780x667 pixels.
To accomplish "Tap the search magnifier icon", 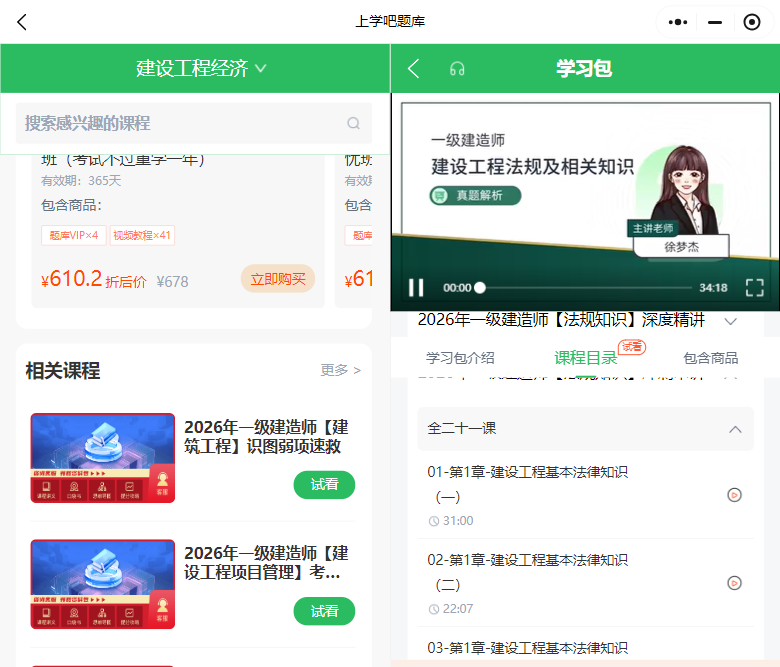I will click(353, 123).
